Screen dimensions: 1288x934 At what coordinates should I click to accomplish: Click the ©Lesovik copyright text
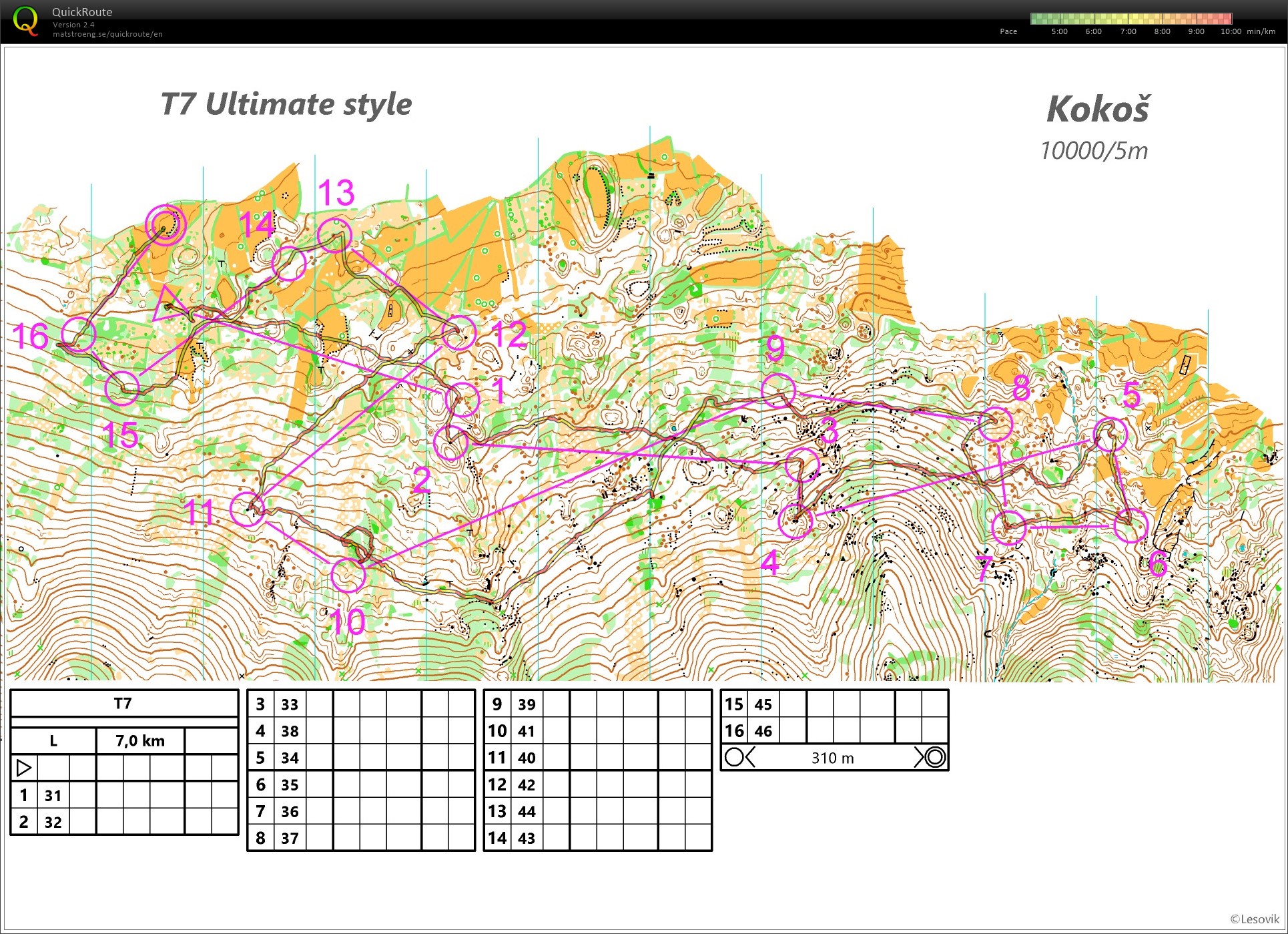[x=1255, y=919]
